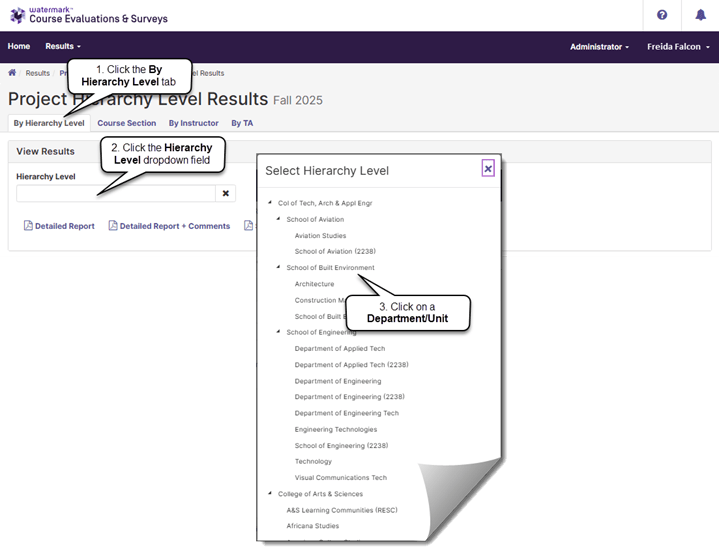
Task: Switch to the By Instructor tab
Action: click(x=194, y=123)
